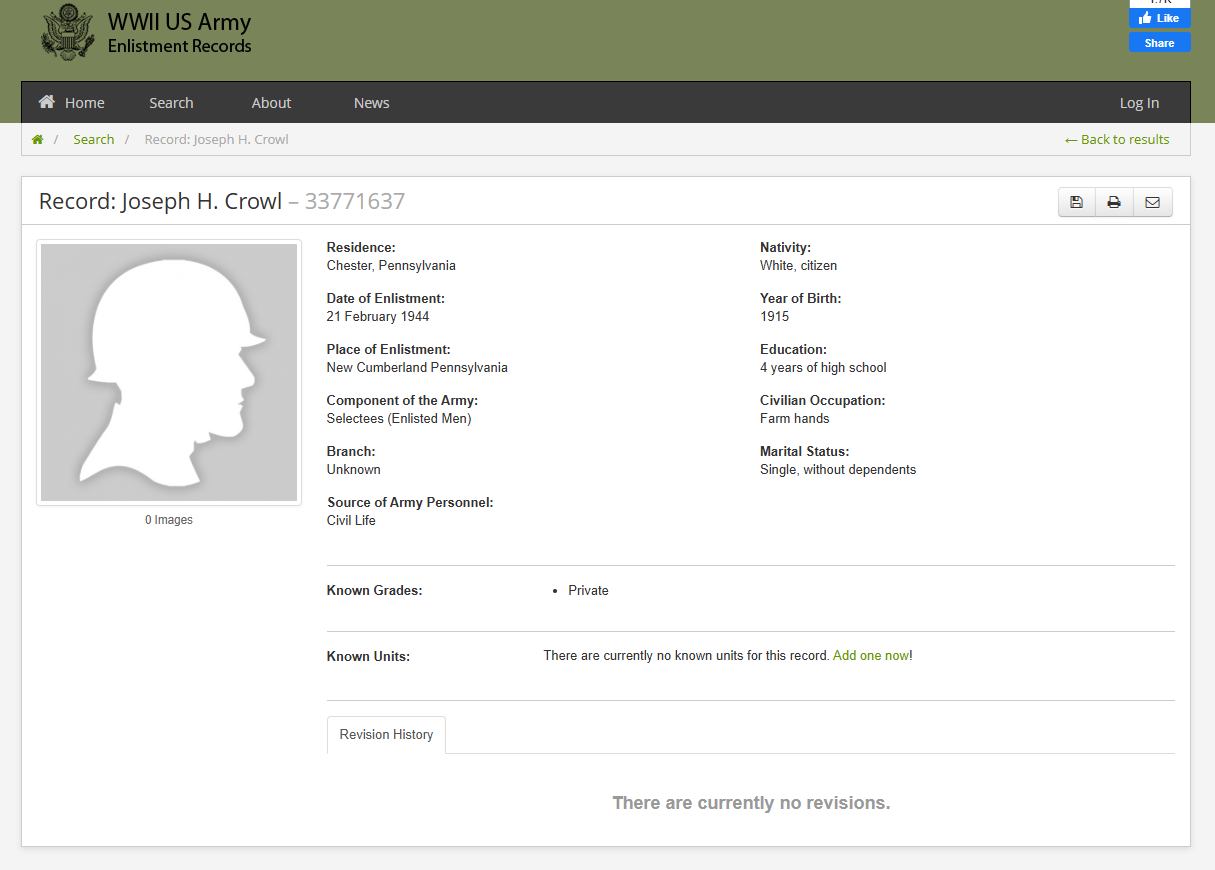Click the Facebook Share button
The image size is (1215, 870).
coord(1160,43)
